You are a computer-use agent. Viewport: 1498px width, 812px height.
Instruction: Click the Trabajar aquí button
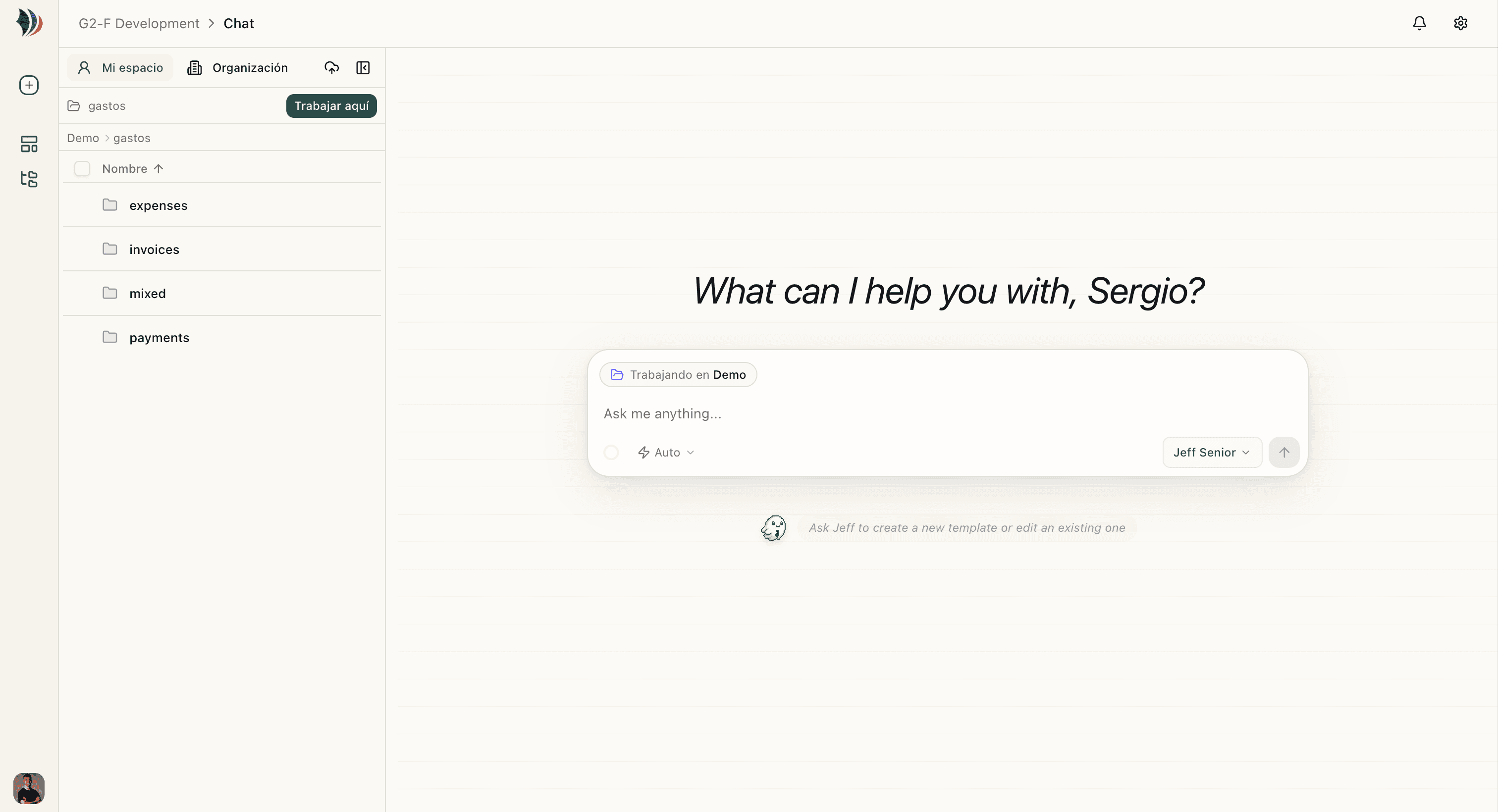331,106
